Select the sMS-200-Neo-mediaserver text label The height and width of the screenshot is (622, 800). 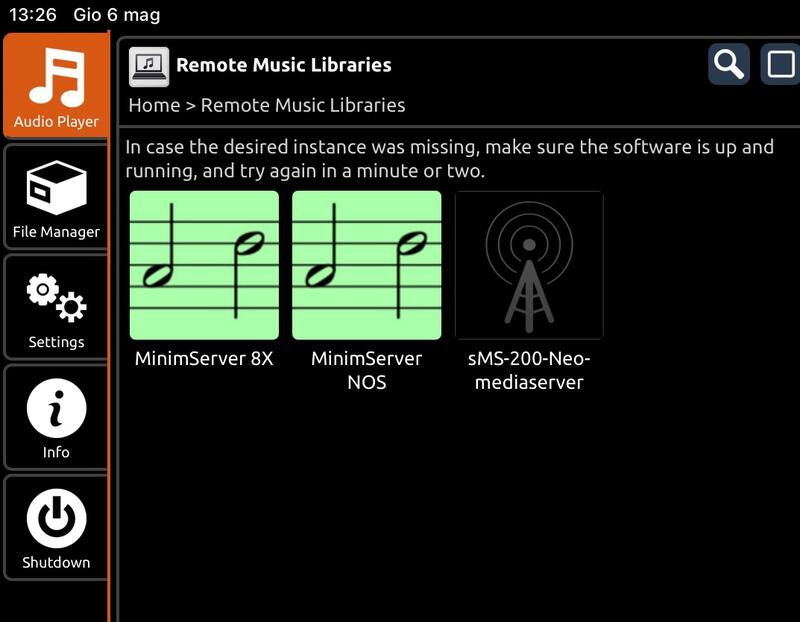[529, 370]
